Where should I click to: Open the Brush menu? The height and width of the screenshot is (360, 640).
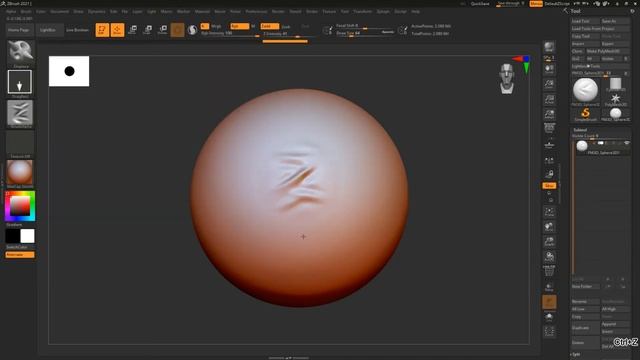26,11
